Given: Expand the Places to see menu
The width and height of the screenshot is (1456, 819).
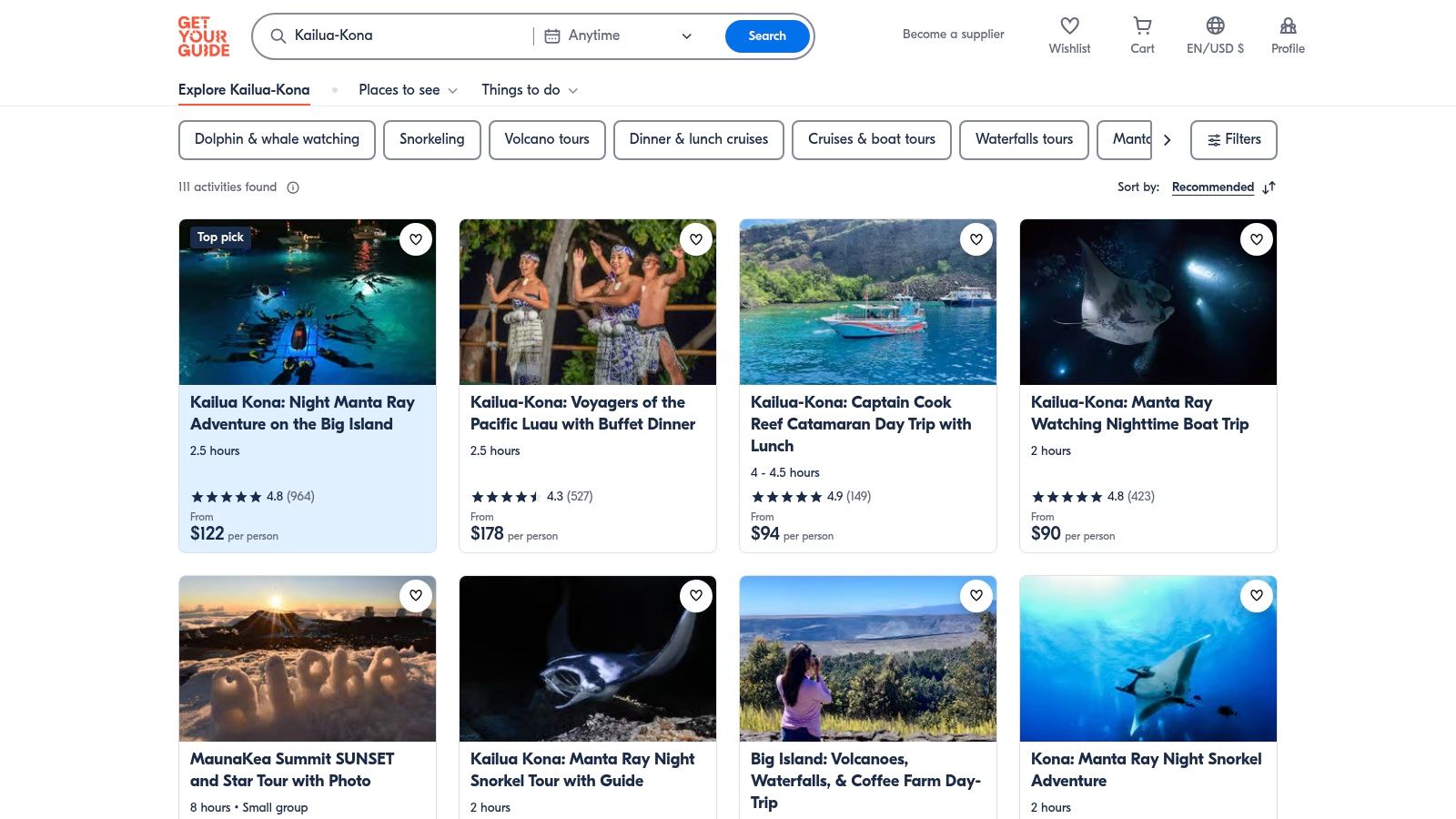Looking at the screenshot, I should [x=408, y=90].
